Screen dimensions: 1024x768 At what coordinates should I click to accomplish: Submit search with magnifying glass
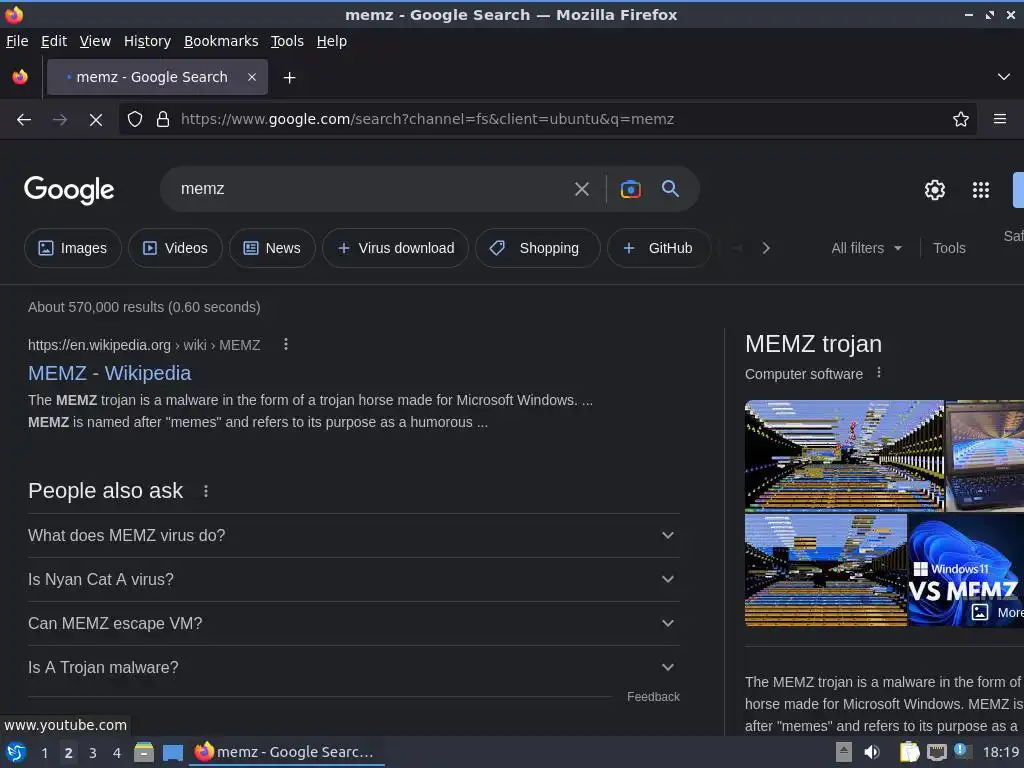point(670,189)
